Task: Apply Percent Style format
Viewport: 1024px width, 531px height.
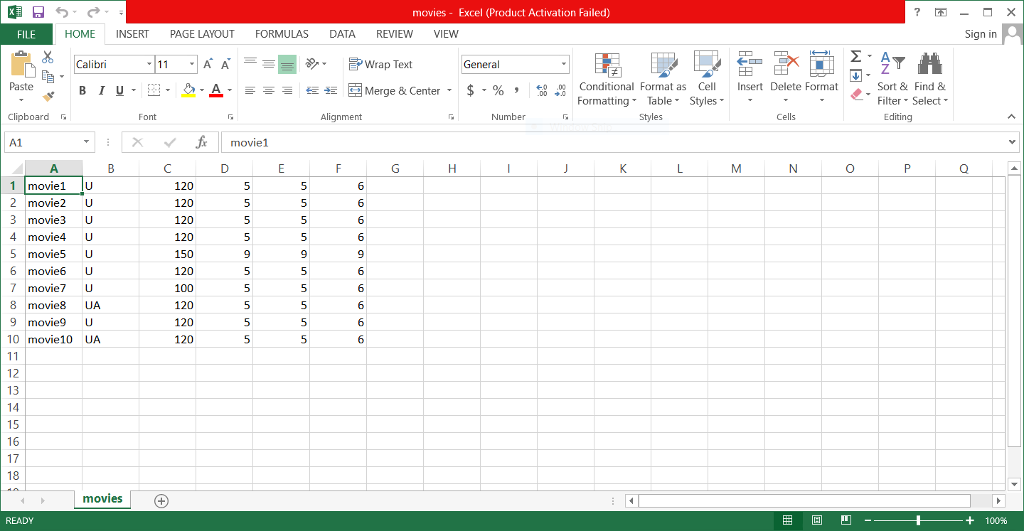Action: [498, 90]
